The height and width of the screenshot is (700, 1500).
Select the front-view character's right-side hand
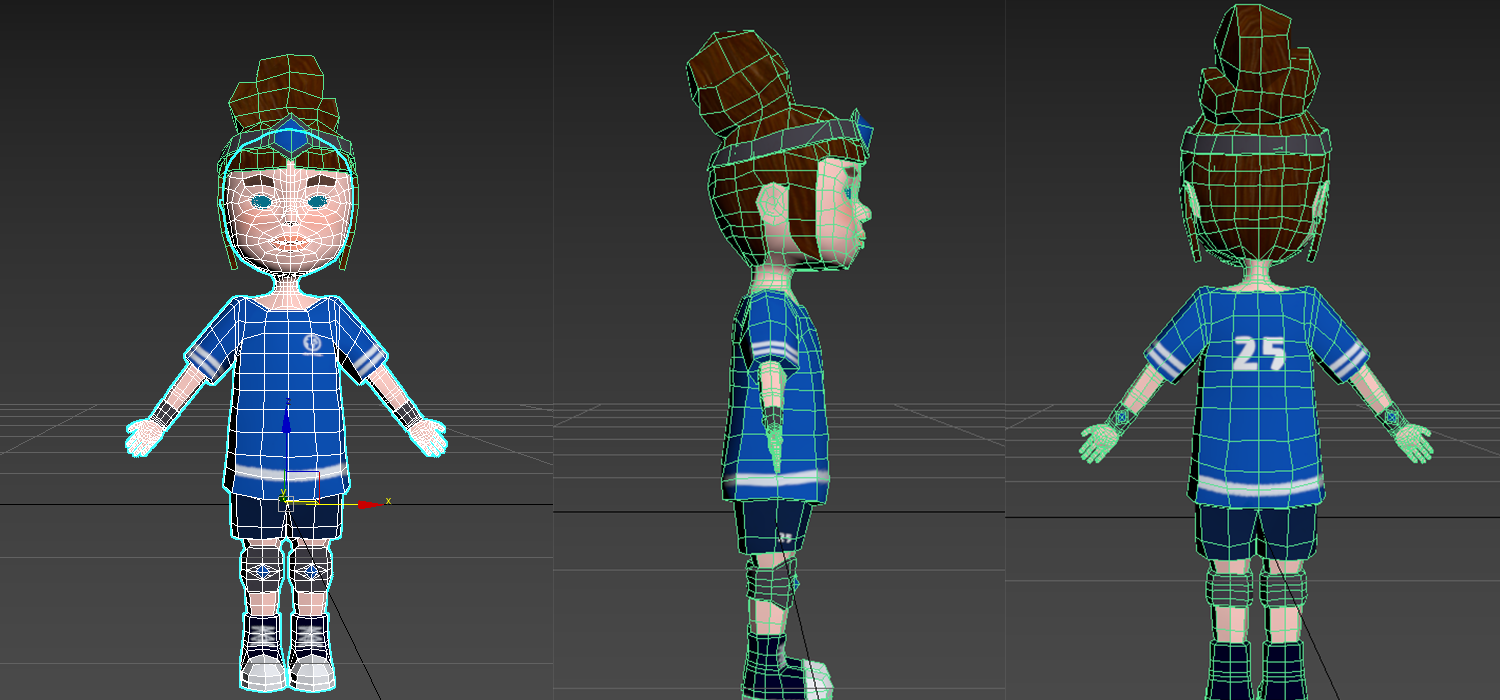[428, 436]
